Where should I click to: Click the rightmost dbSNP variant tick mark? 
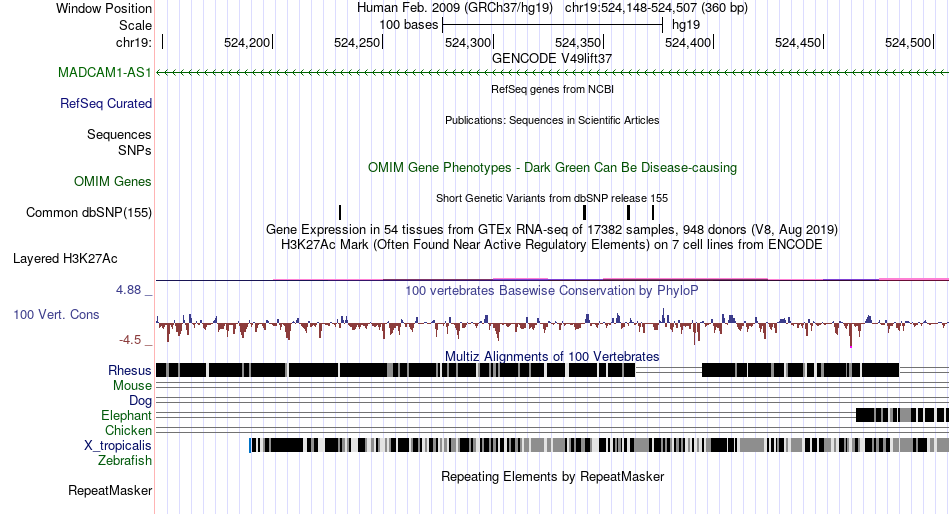(x=653, y=212)
